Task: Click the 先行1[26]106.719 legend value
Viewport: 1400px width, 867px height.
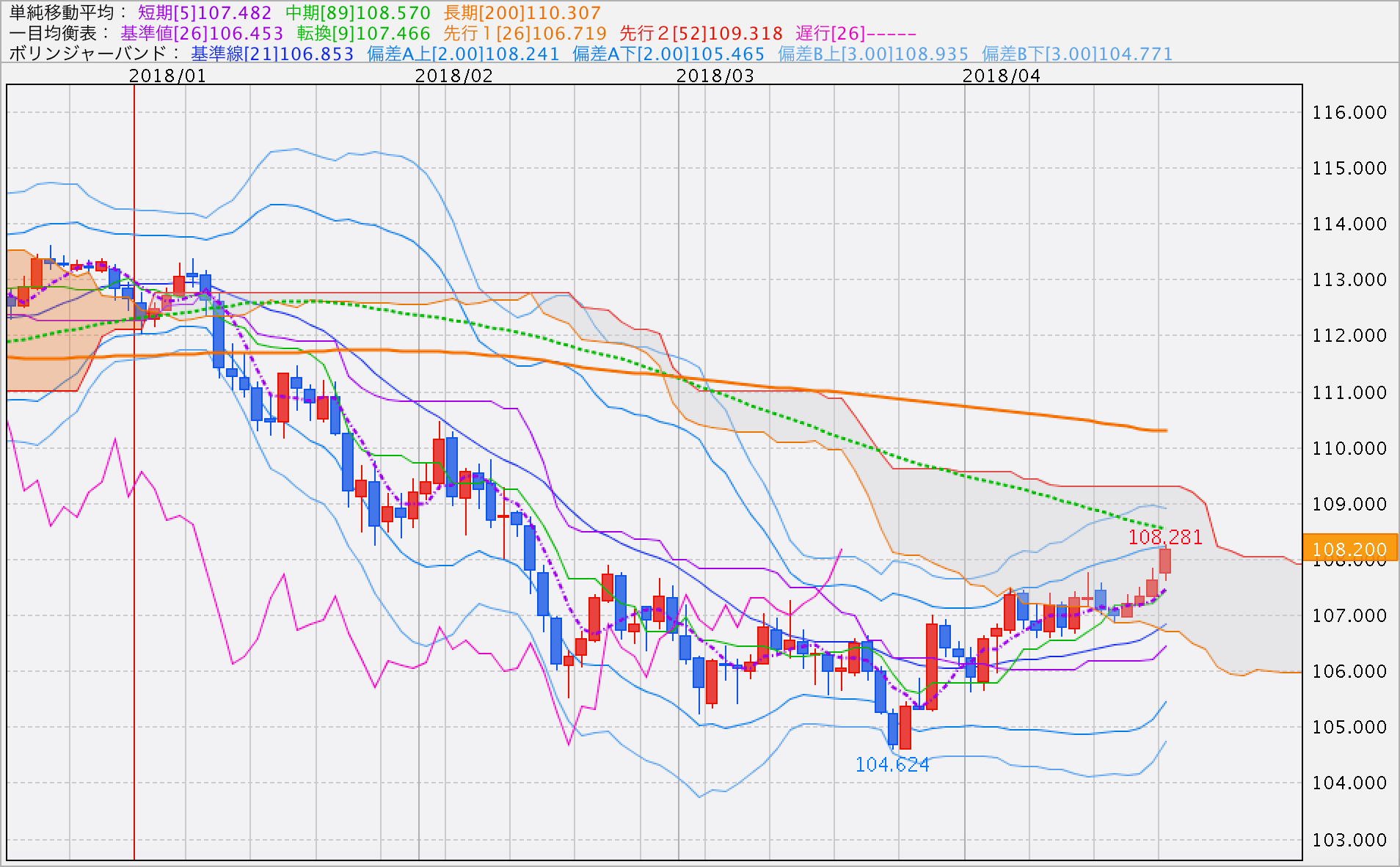Action: [x=525, y=33]
